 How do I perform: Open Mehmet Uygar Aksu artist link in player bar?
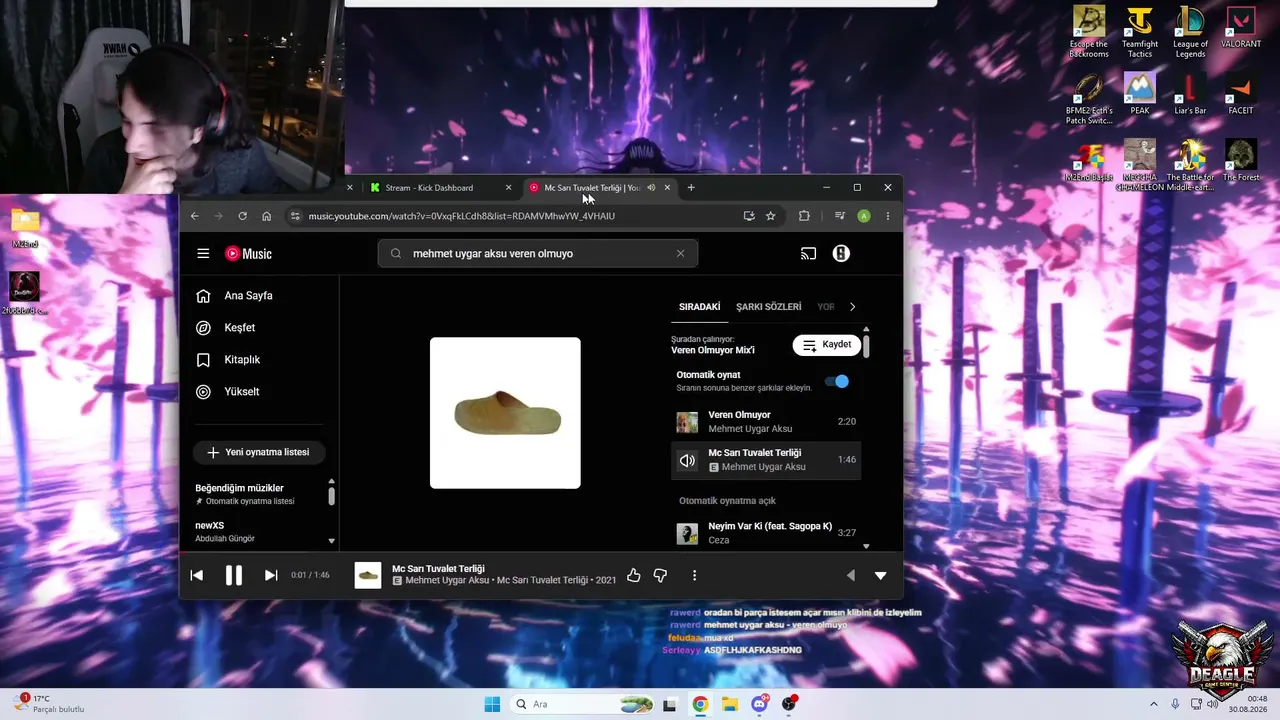point(447,581)
